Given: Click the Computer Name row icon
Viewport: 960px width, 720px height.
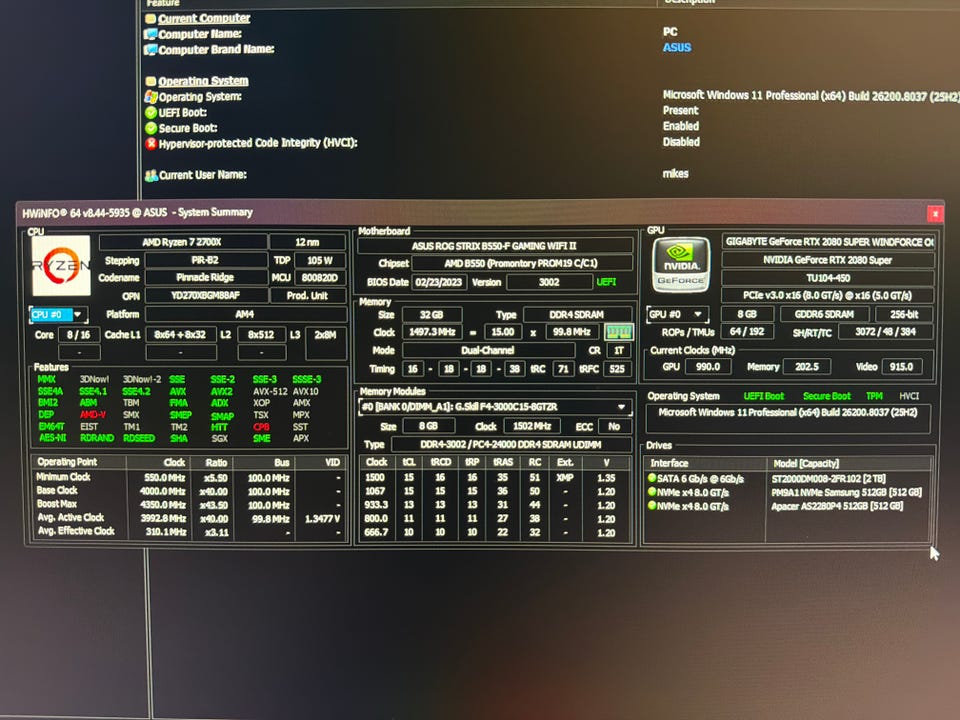Looking at the screenshot, I should pos(151,34).
